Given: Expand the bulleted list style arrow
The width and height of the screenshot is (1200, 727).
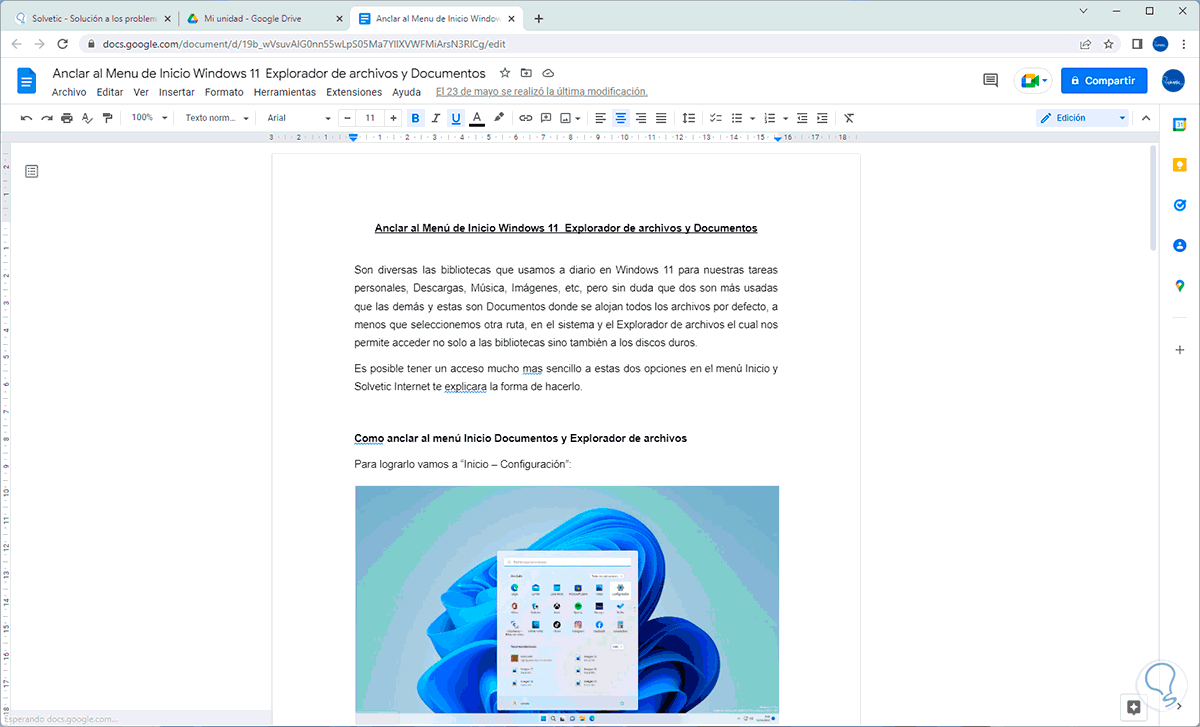Looking at the screenshot, I should [x=753, y=118].
